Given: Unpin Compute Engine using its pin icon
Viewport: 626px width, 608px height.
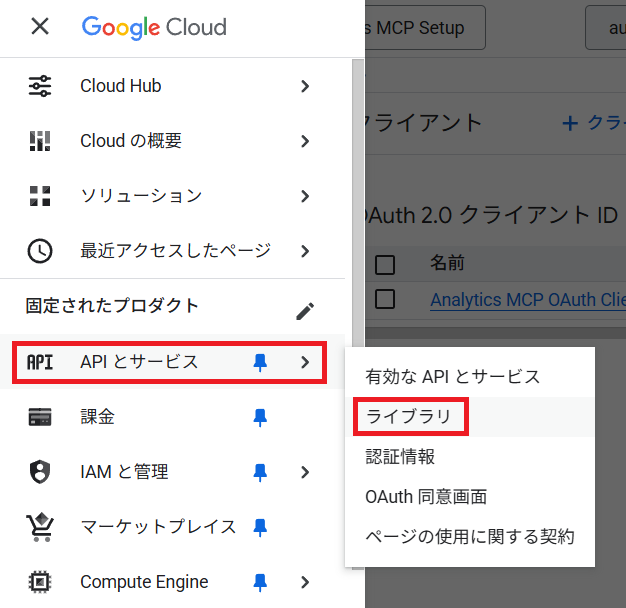Looking at the screenshot, I should (x=260, y=582).
